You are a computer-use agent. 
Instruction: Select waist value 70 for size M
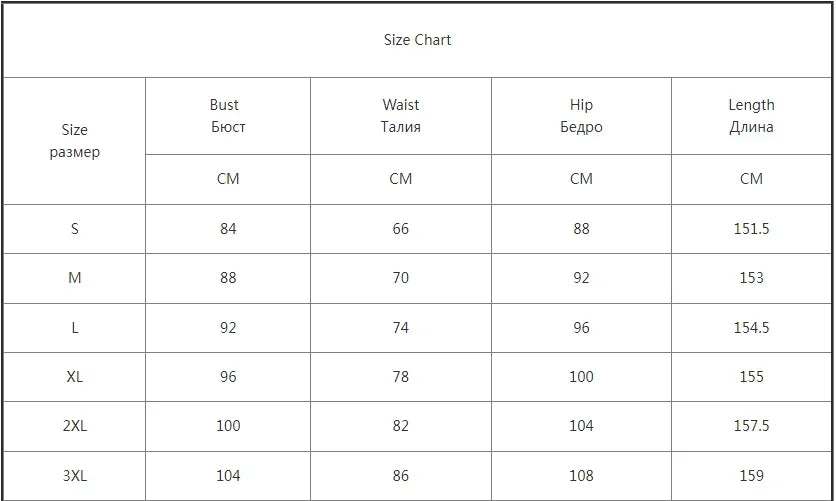tap(400, 278)
